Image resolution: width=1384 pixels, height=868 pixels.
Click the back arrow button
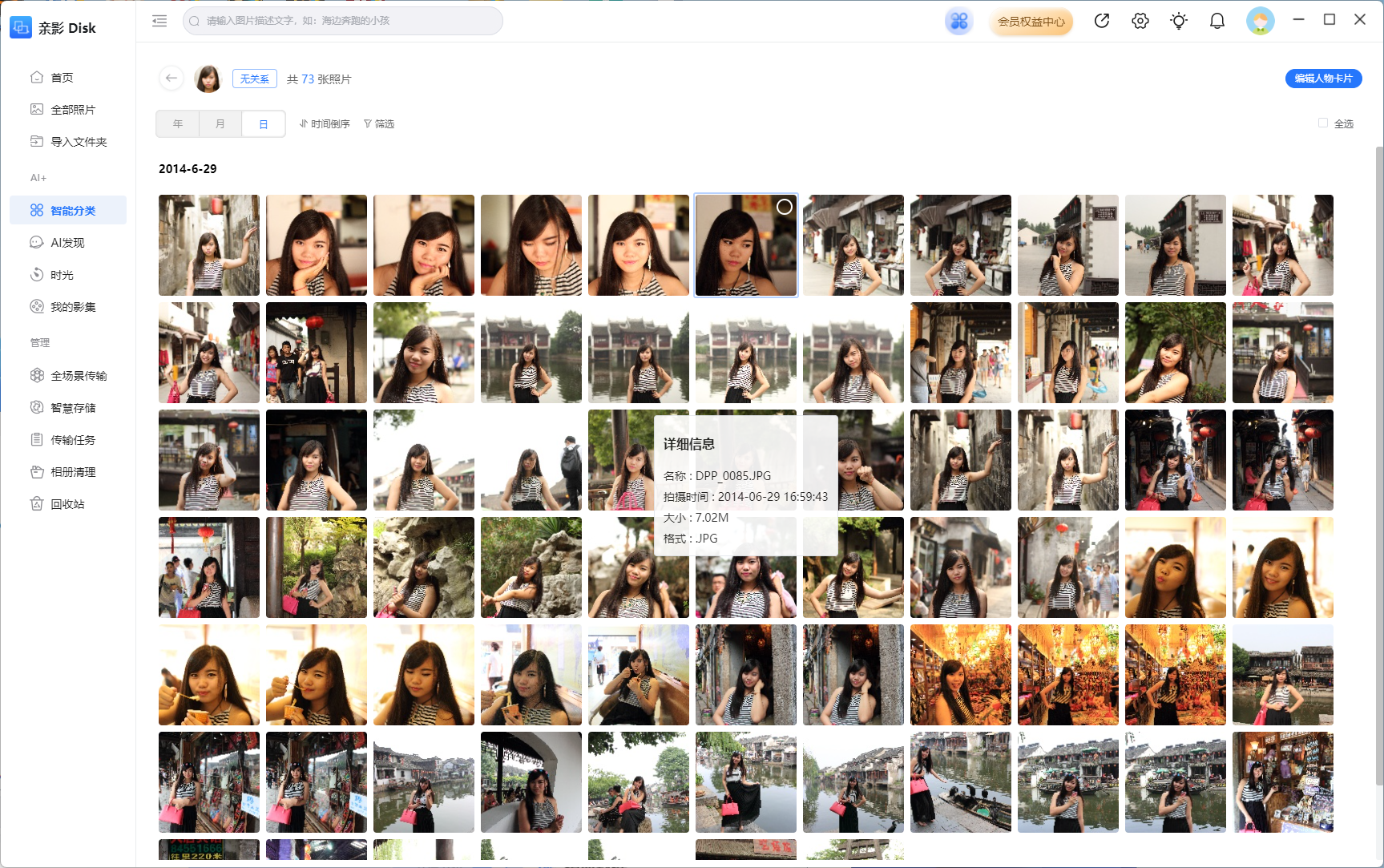click(171, 79)
